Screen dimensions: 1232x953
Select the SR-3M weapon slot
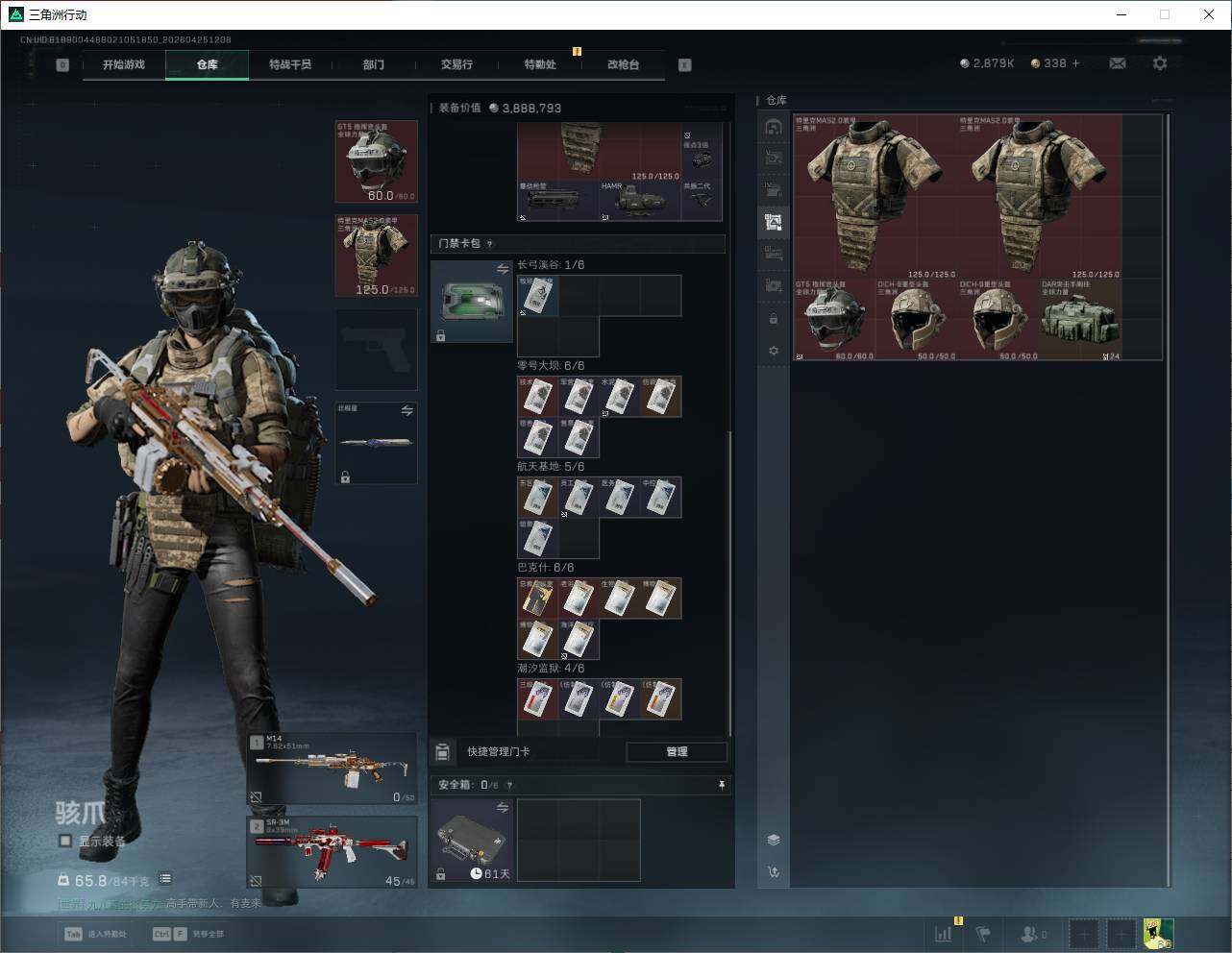click(x=333, y=853)
